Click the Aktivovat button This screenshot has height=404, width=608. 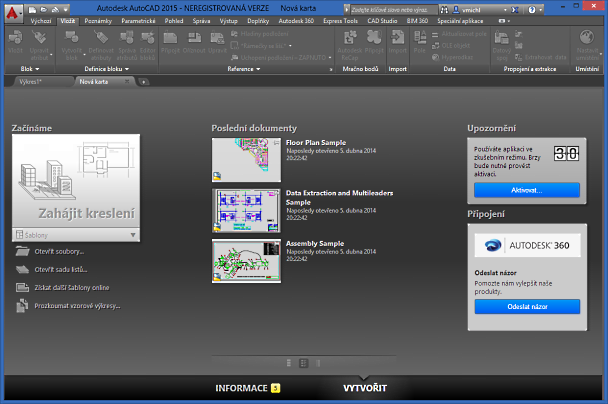[527, 190]
